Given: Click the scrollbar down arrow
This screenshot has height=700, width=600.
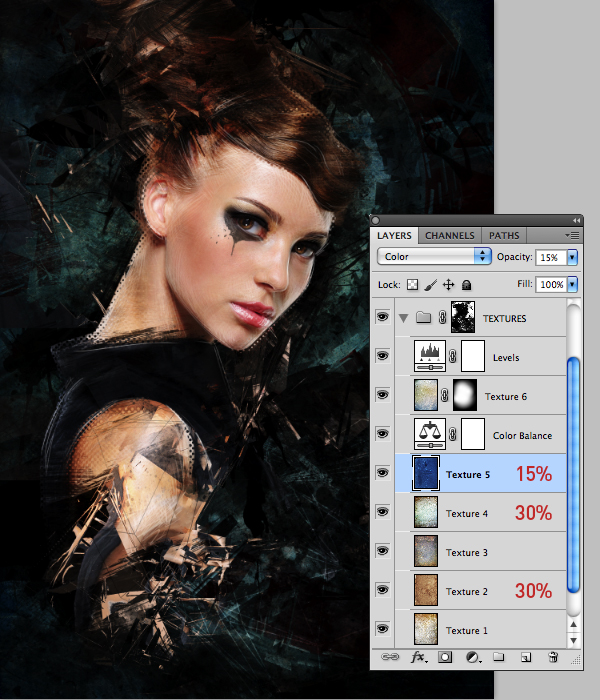Looking at the screenshot, I should tap(574, 641).
